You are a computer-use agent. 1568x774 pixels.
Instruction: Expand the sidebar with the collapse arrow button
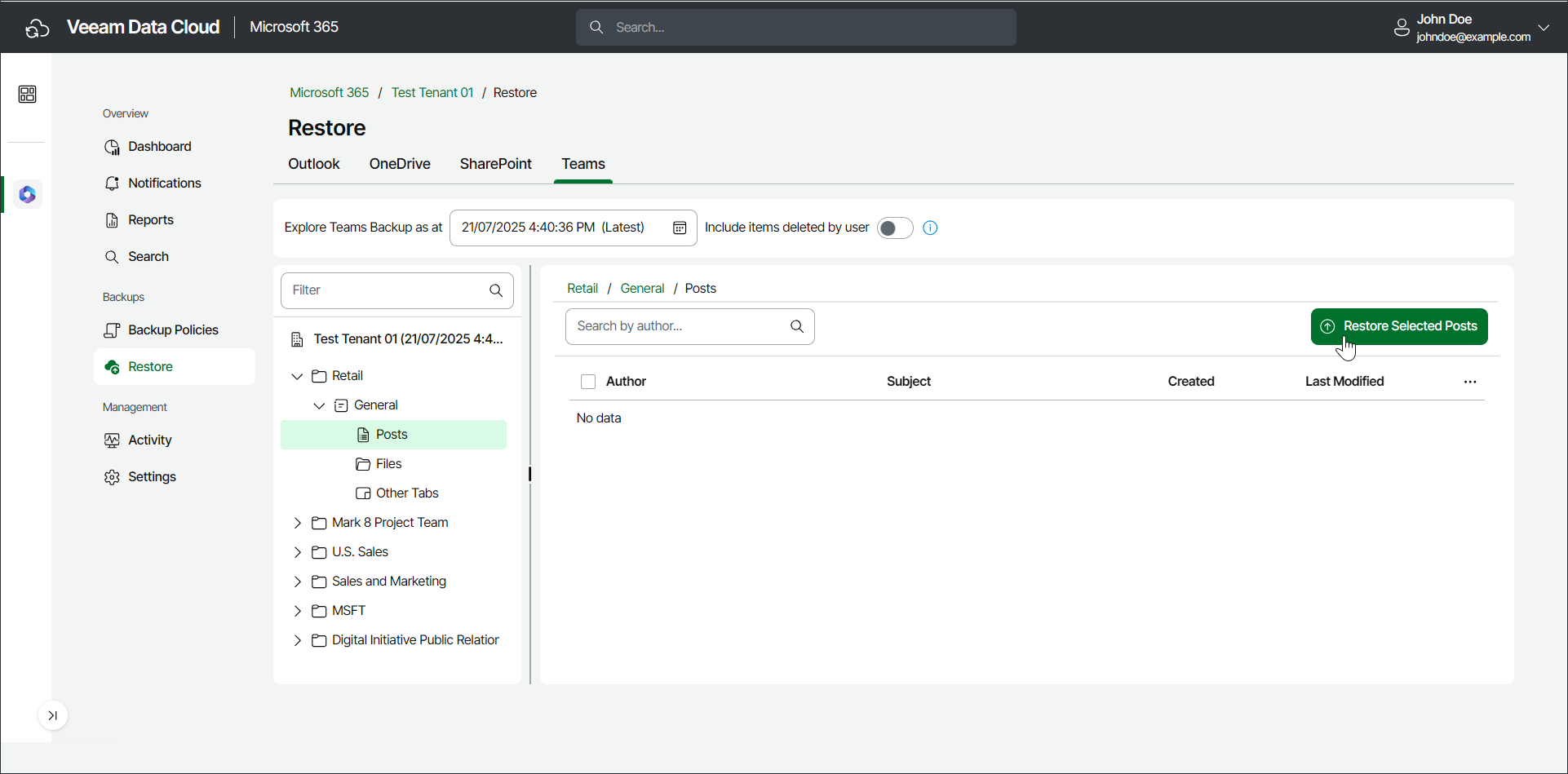[53, 716]
